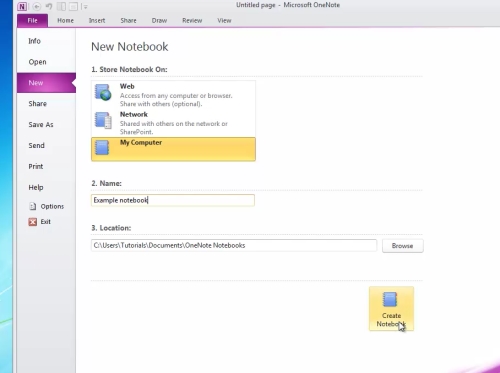Click the '2. Name:' label
The height and width of the screenshot is (373, 500).
107,183
